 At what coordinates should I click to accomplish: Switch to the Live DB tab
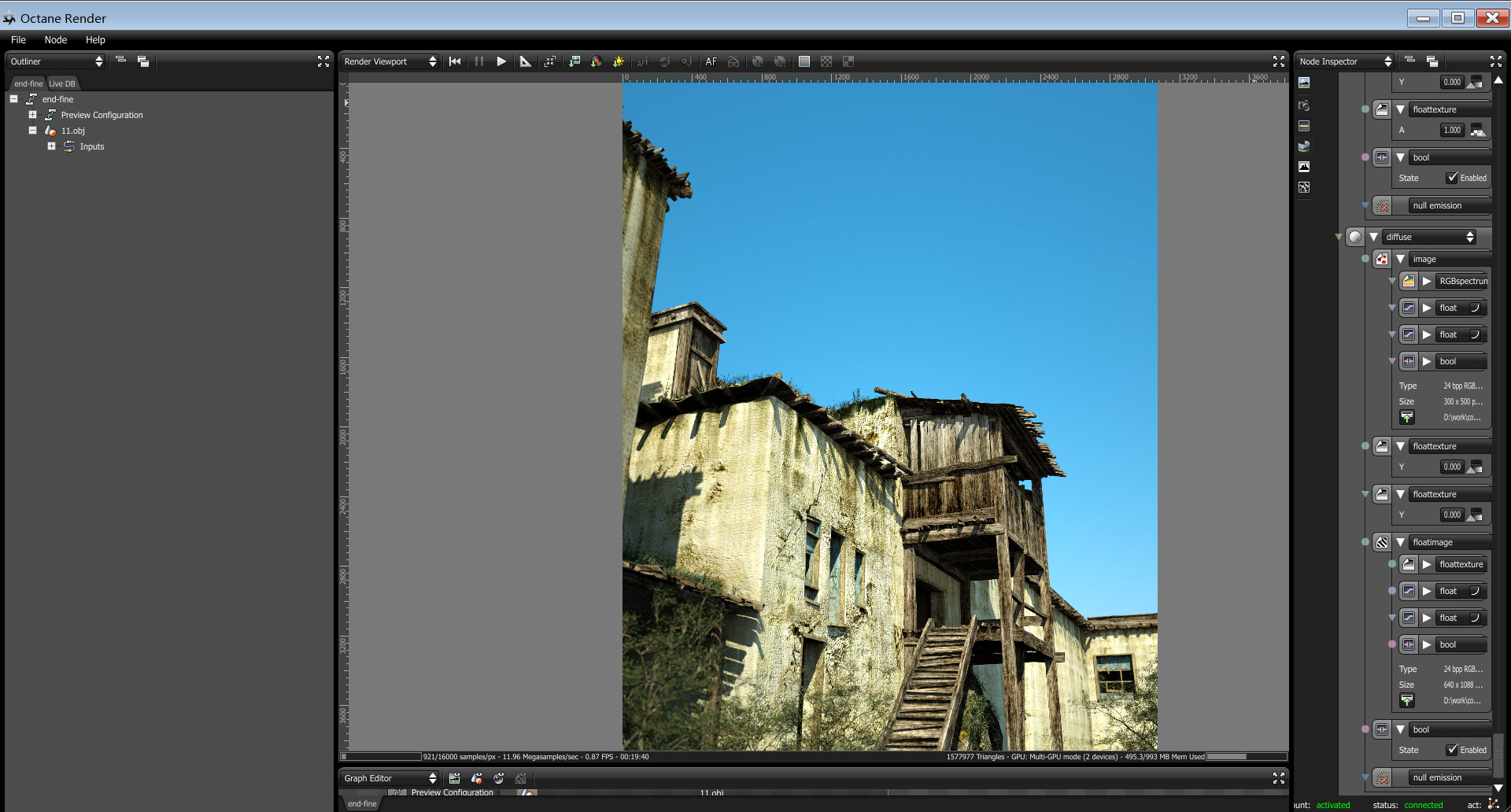[62, 83]
